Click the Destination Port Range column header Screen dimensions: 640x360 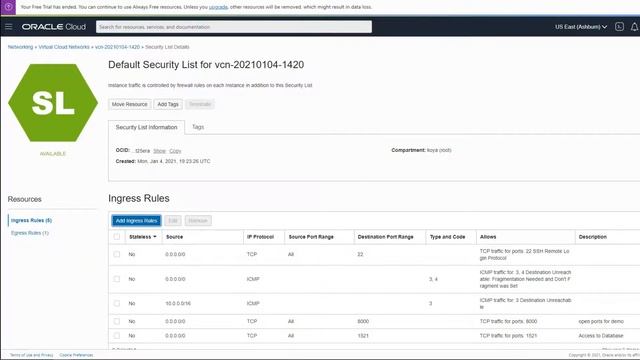tap(385, 237)
